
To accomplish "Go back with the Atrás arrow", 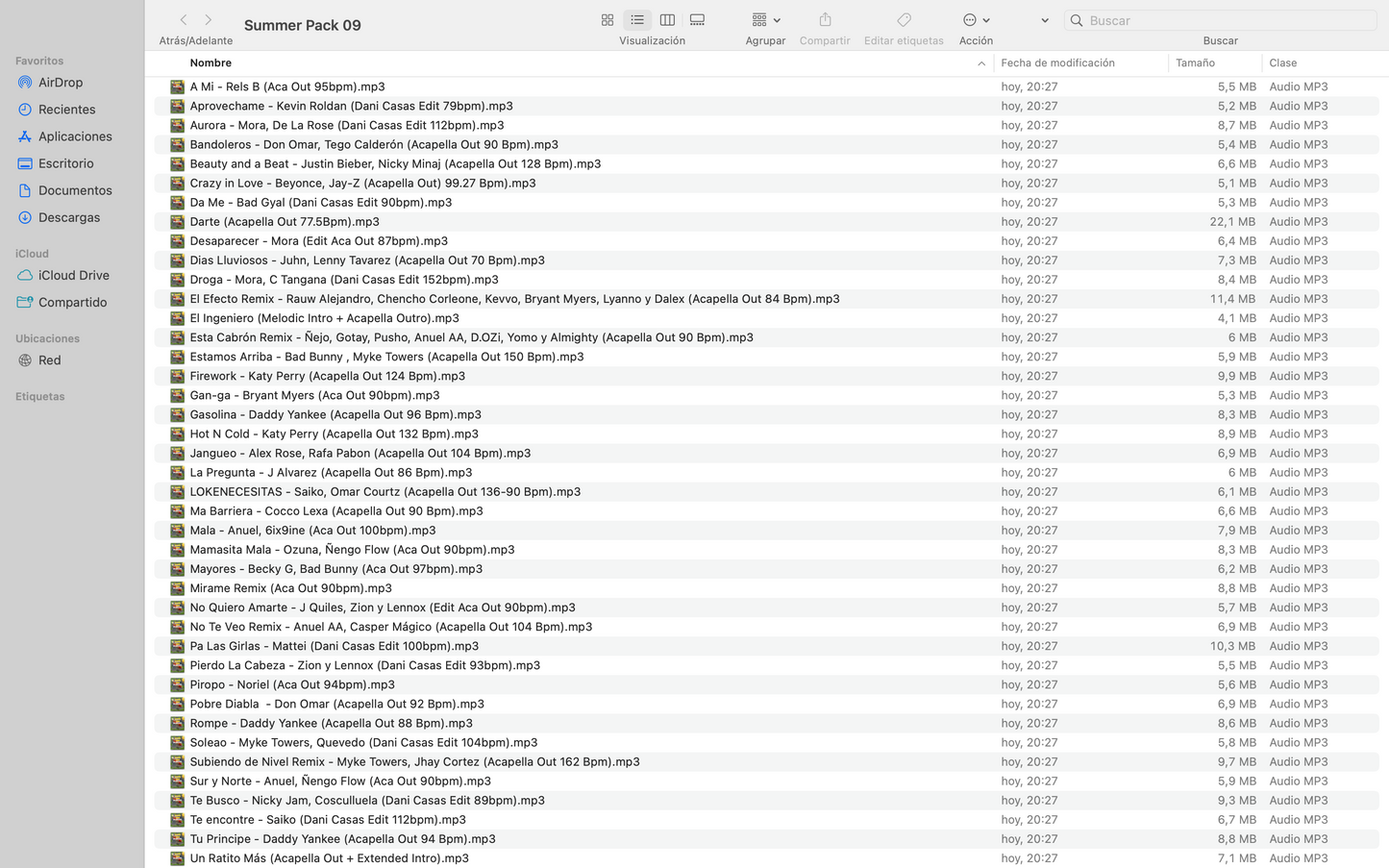I will click(184, 20).
